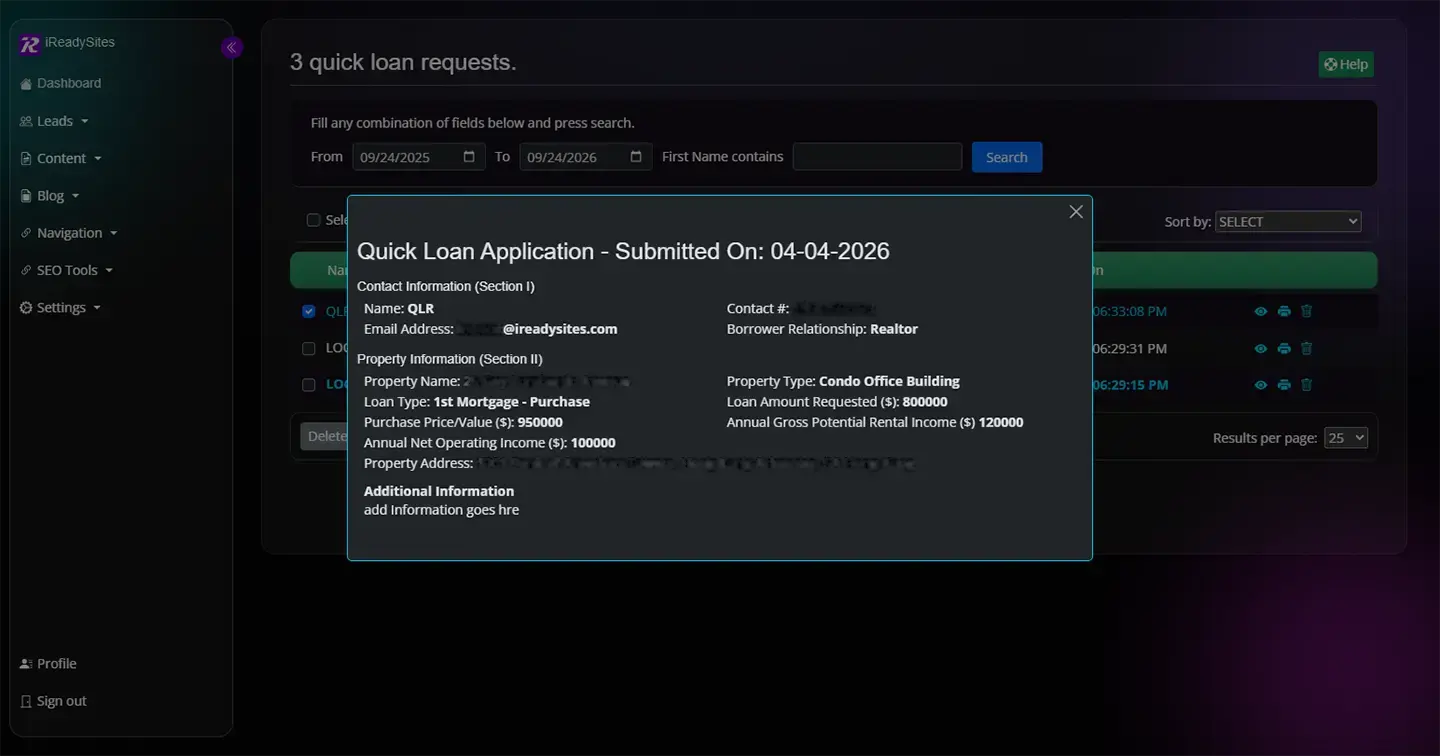The image size is (1440, 756).
Task: Open the green Help button
Action: [1346, 64]
